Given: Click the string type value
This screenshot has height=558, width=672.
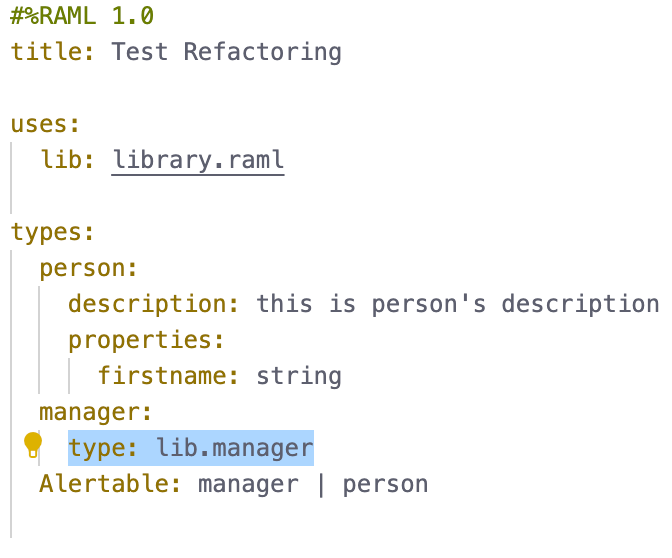Looking at the screenshot, I should pyautogui.click(x=299, y=376).
